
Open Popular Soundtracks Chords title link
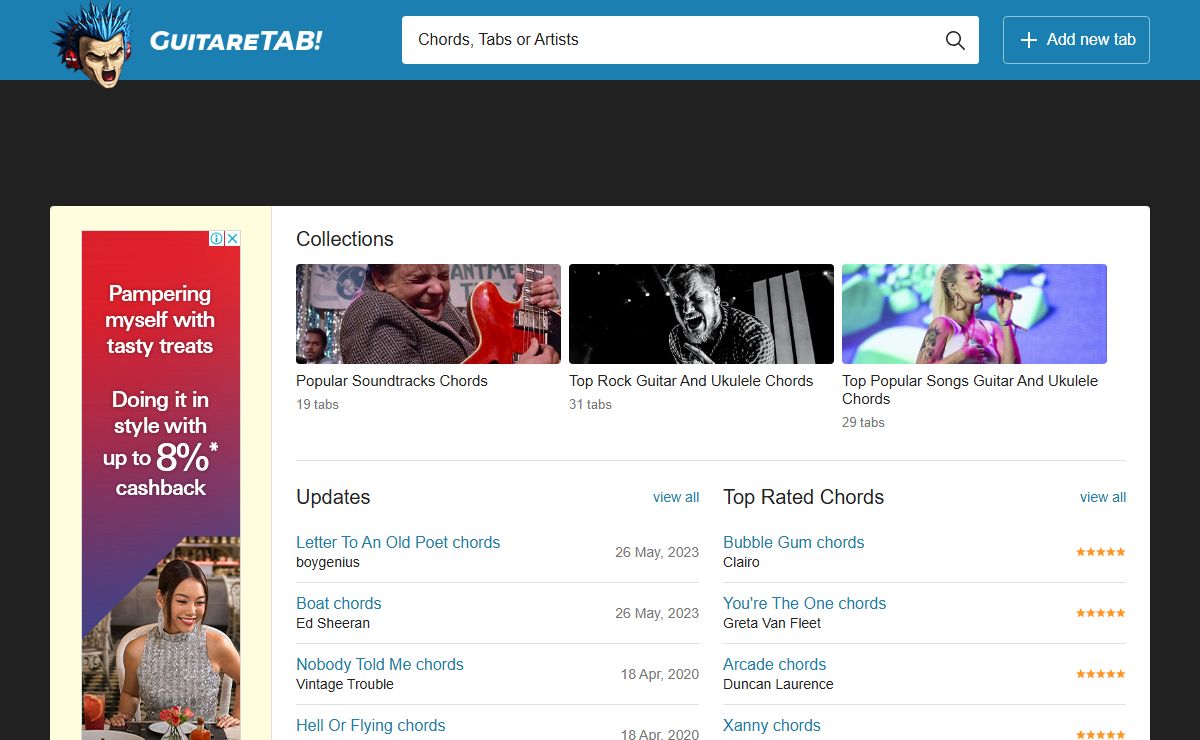pos(392,381)
